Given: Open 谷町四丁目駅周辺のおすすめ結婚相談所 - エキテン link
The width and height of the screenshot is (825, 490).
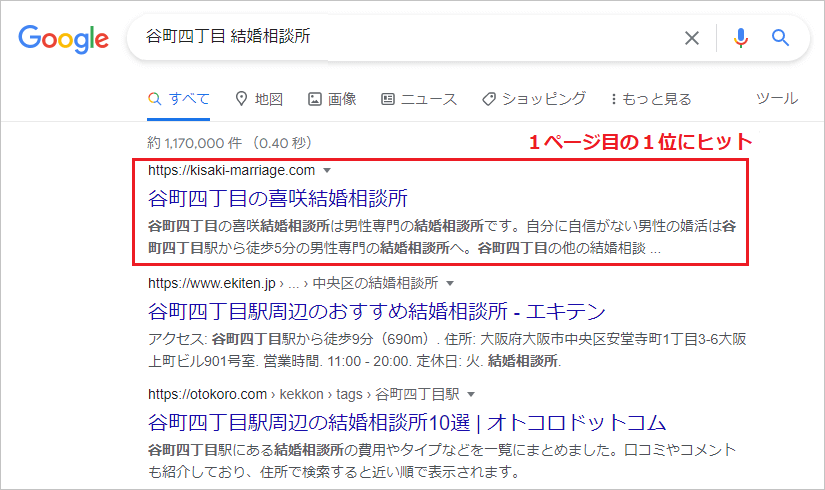Looking at the screenshot, I should click(x=377, y=311).
